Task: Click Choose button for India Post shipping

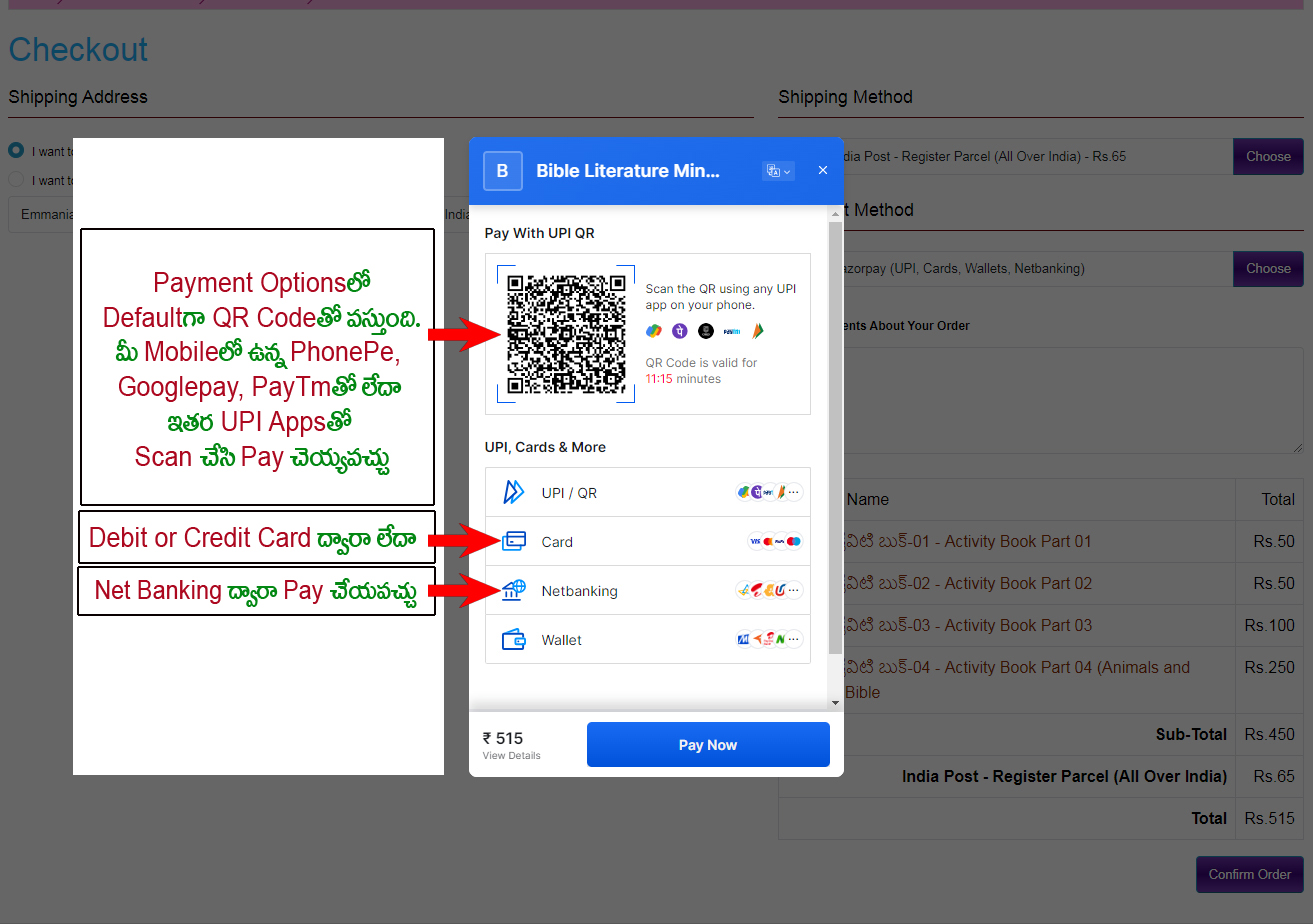Action: [x=1268, y=156]
